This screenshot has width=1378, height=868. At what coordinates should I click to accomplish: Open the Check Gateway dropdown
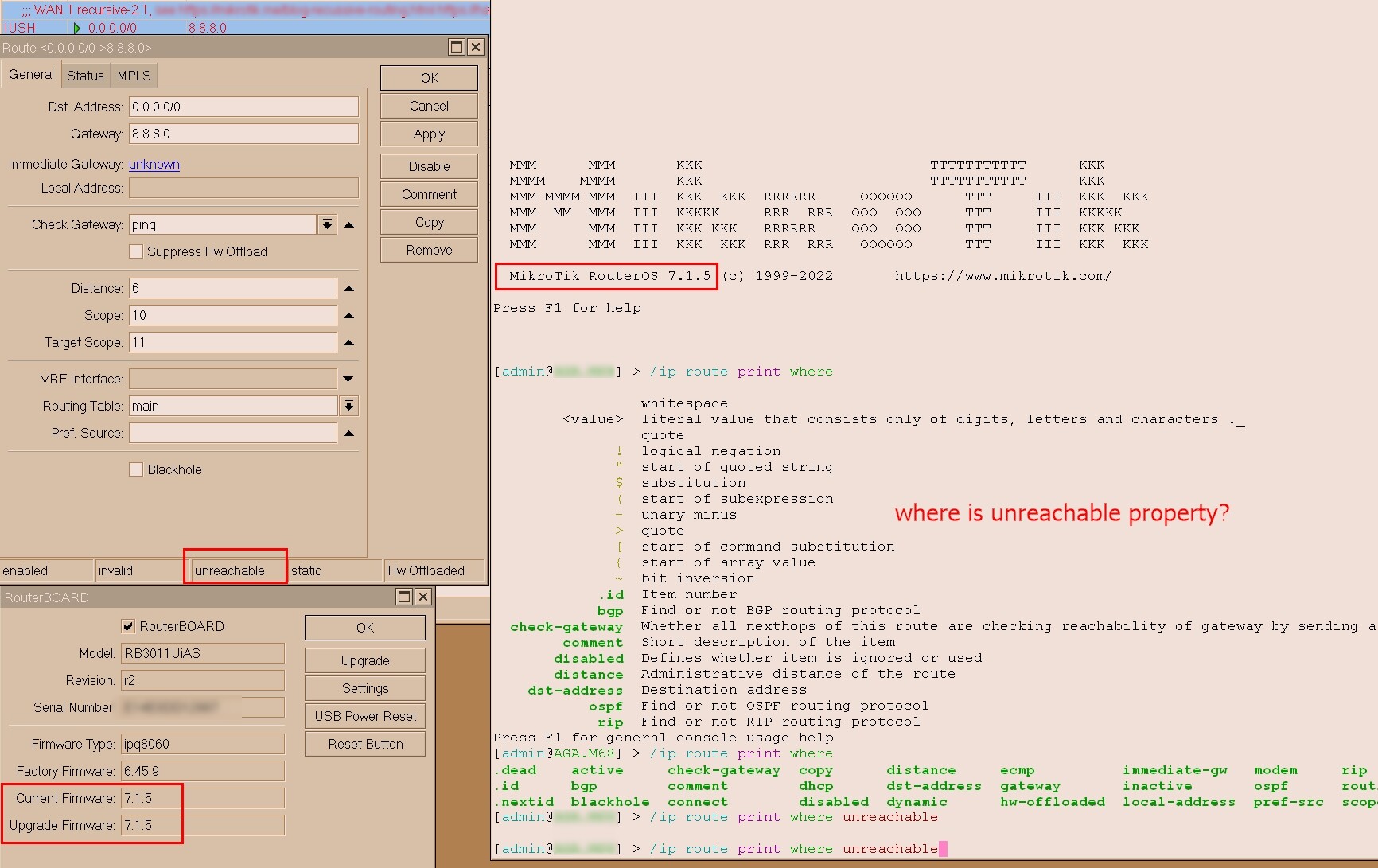[327, 224]
